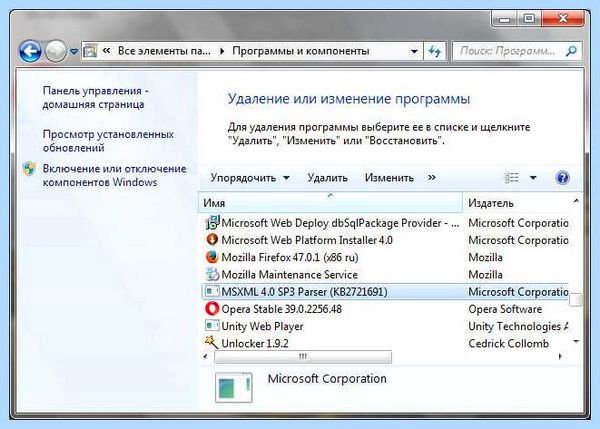Click the Mozilla Maintenance Service icon
Image resolution: width=600 pixels, height=429 pixels.
coord(212,274)
